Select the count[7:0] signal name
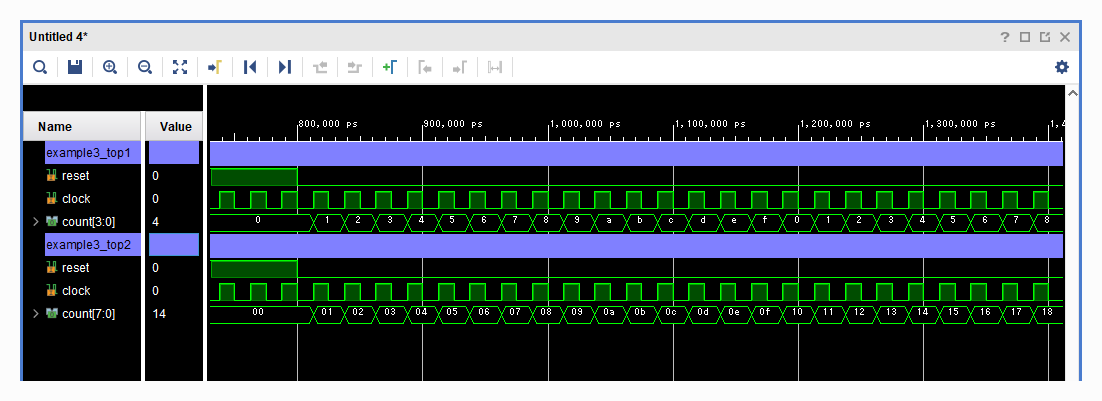Image resolution: width=1102 pixels, height=401 pixels. [x=89, y=314]
